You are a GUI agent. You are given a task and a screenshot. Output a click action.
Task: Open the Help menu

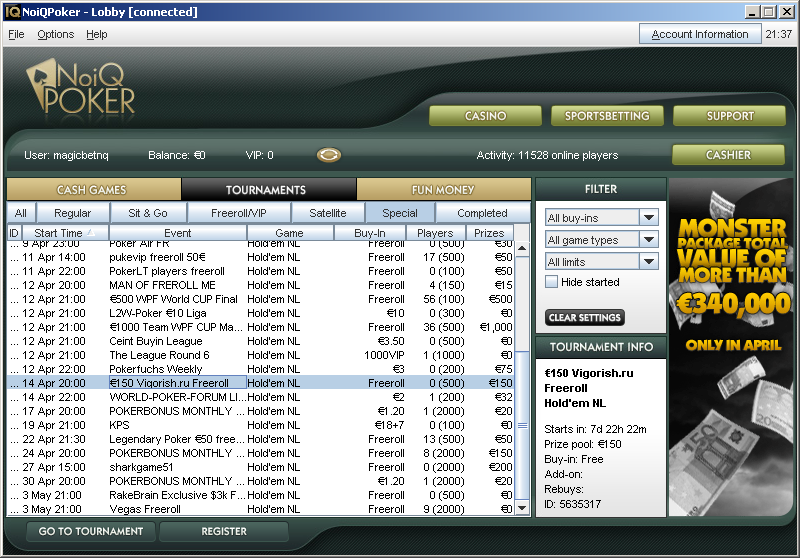click(96, 34)
